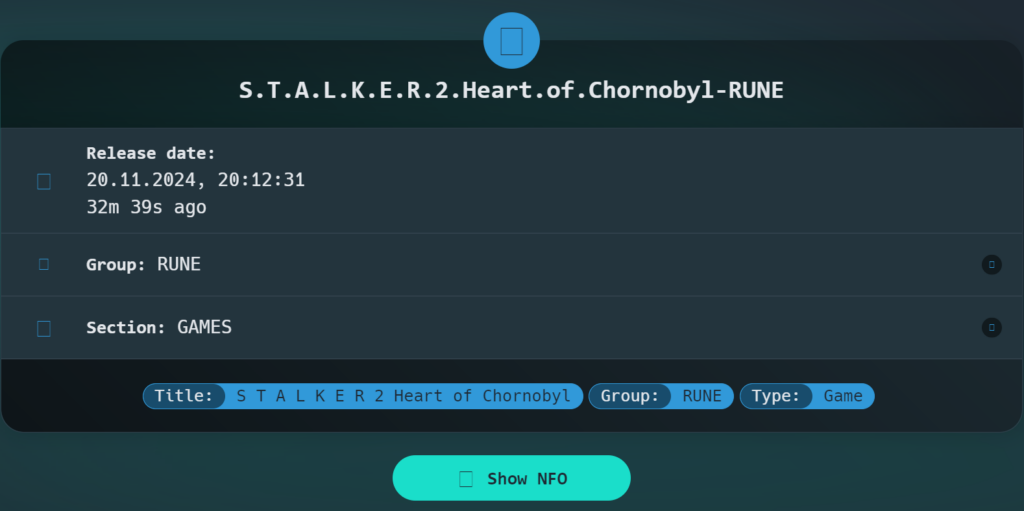
Task: Click the icon left of Group: RUNE
Action: pyautogui.click(x=44, y=264)
